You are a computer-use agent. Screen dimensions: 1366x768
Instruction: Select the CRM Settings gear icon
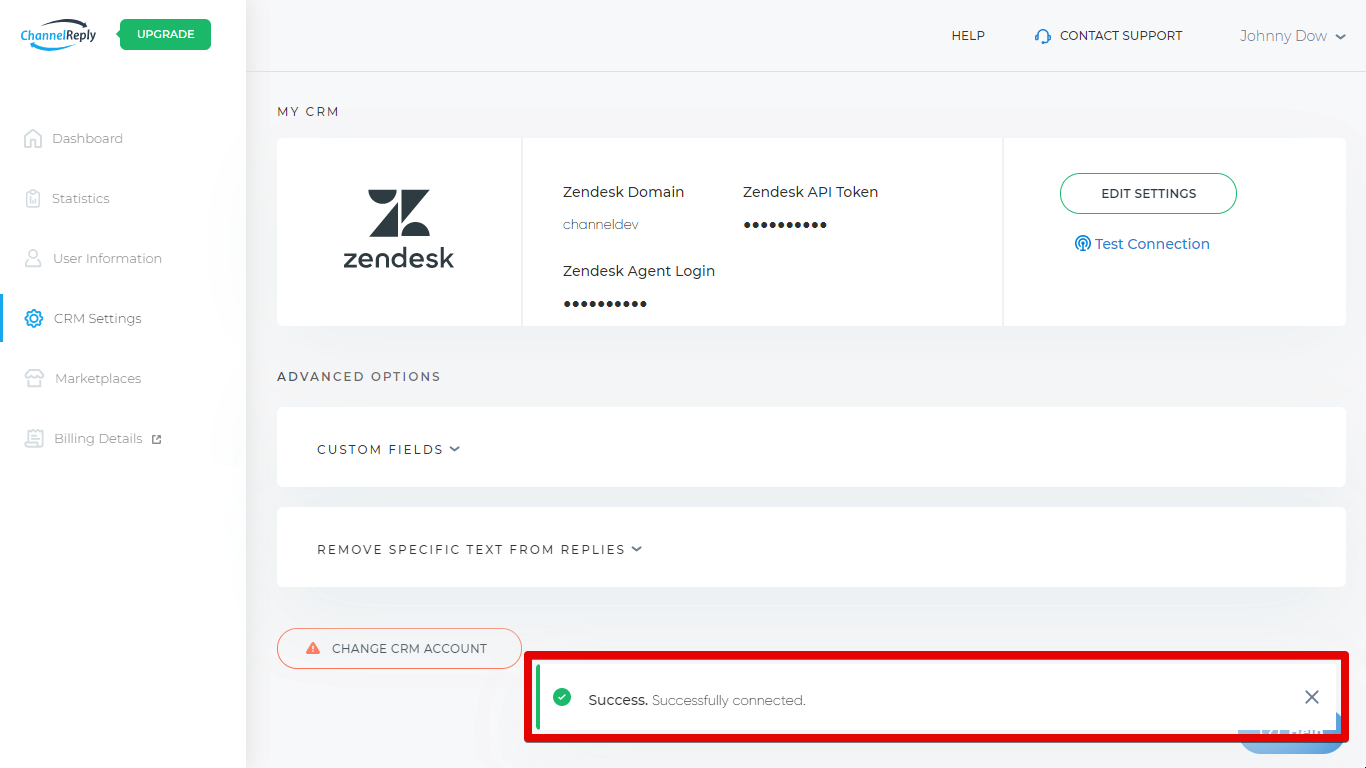click(33, 318)
